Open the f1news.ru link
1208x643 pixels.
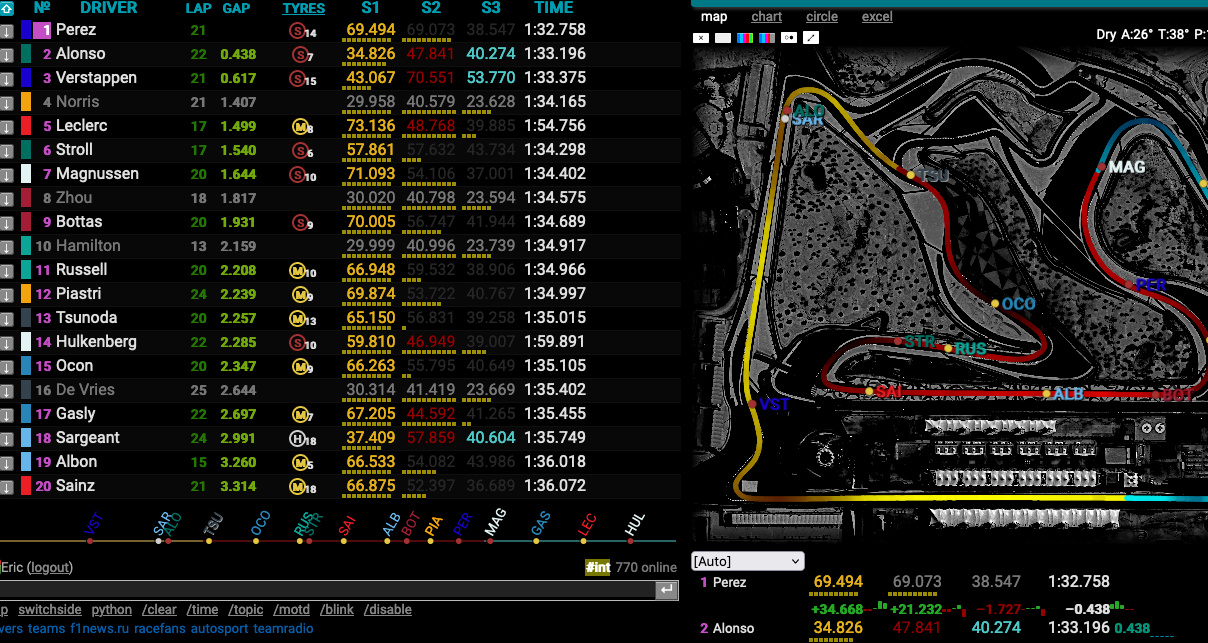point(100,629)
